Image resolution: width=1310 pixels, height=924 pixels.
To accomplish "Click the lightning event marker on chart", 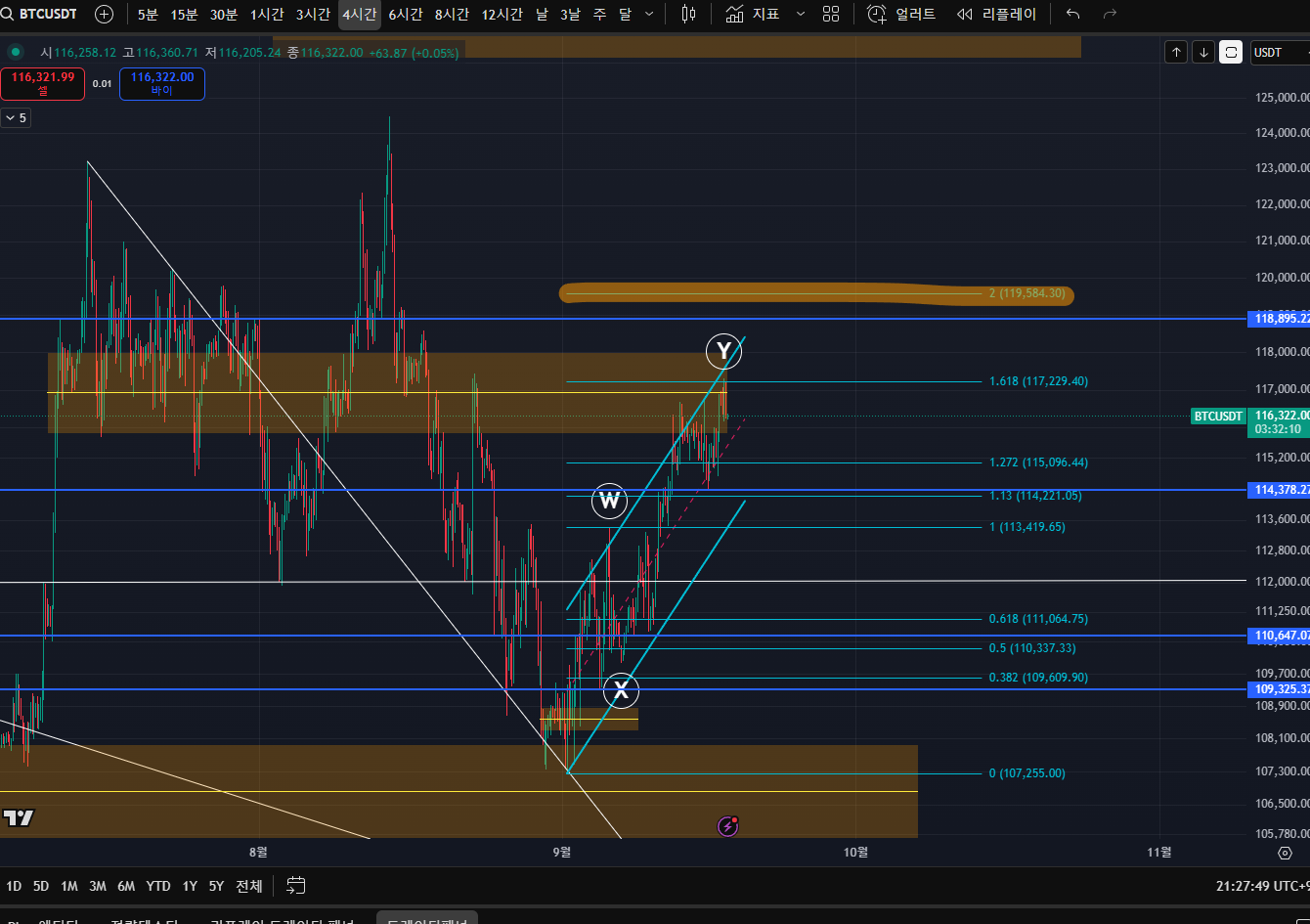I will (728, 826).
